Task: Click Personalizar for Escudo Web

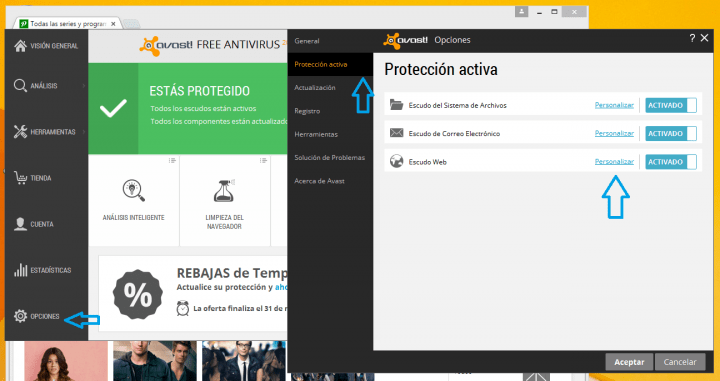Action: tap(614, 162)
